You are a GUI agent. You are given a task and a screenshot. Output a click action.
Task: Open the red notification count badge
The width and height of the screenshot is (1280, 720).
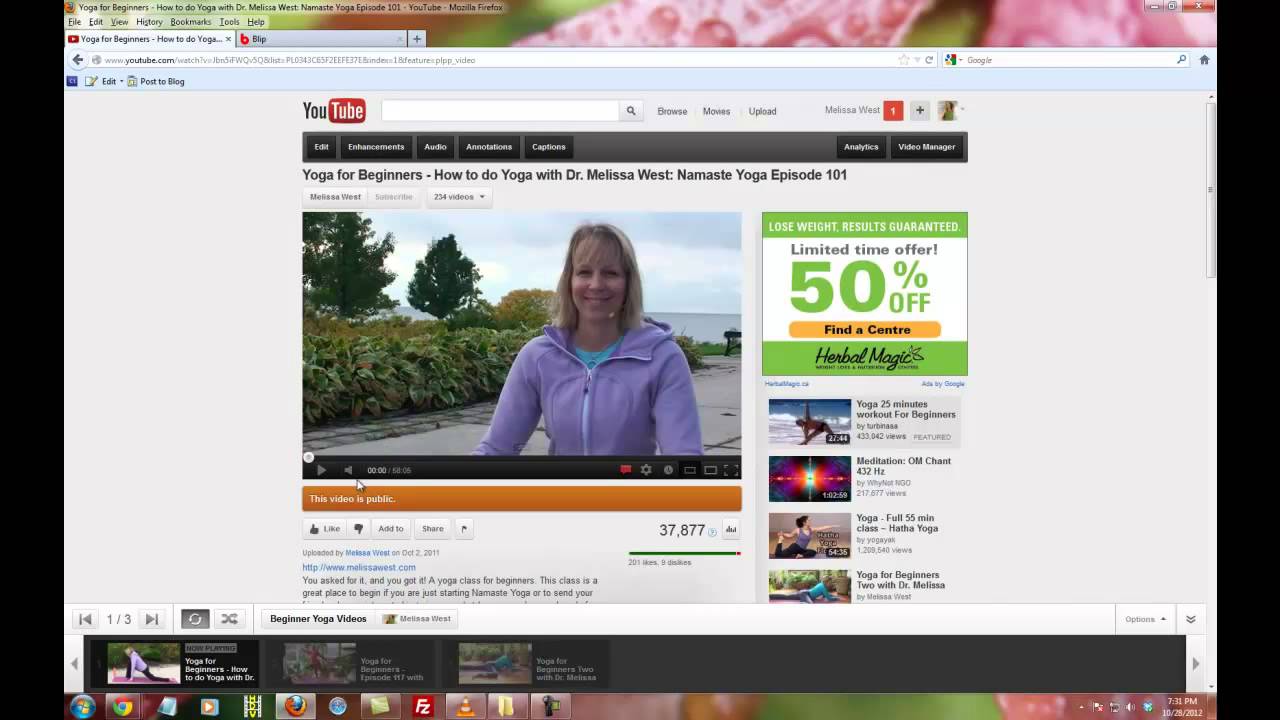click(893, 111)
